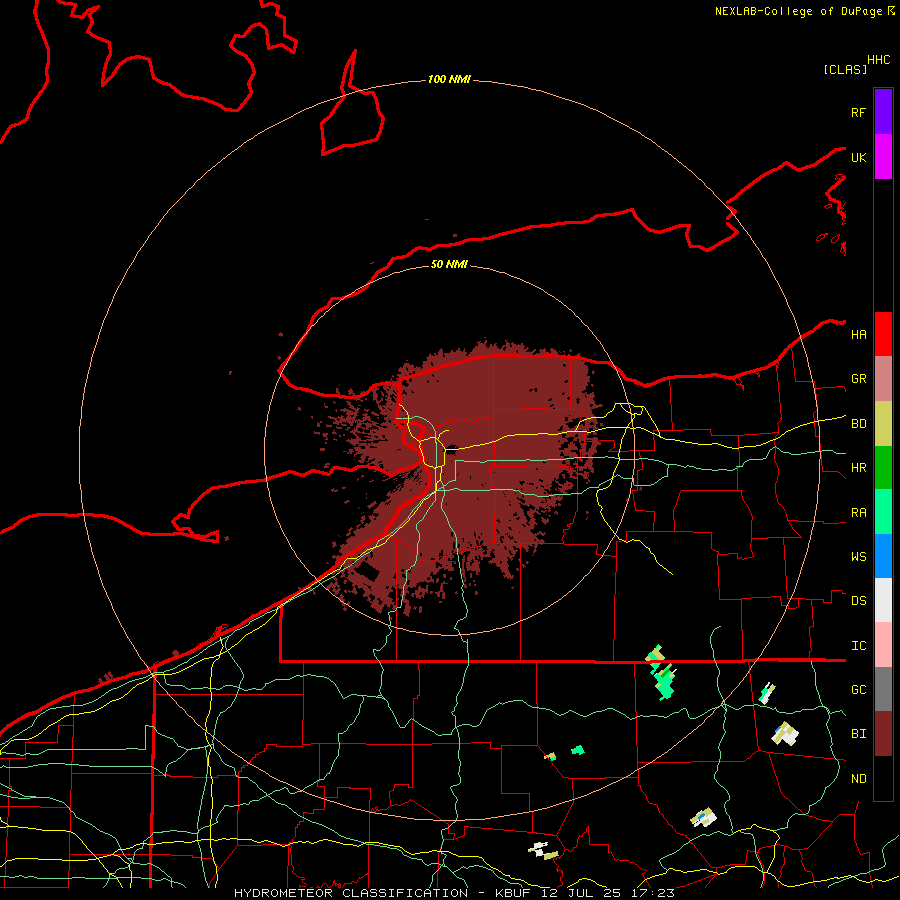Pick the "IC" legend label
Screen dimensions: 900x900
tap(858, 646)
